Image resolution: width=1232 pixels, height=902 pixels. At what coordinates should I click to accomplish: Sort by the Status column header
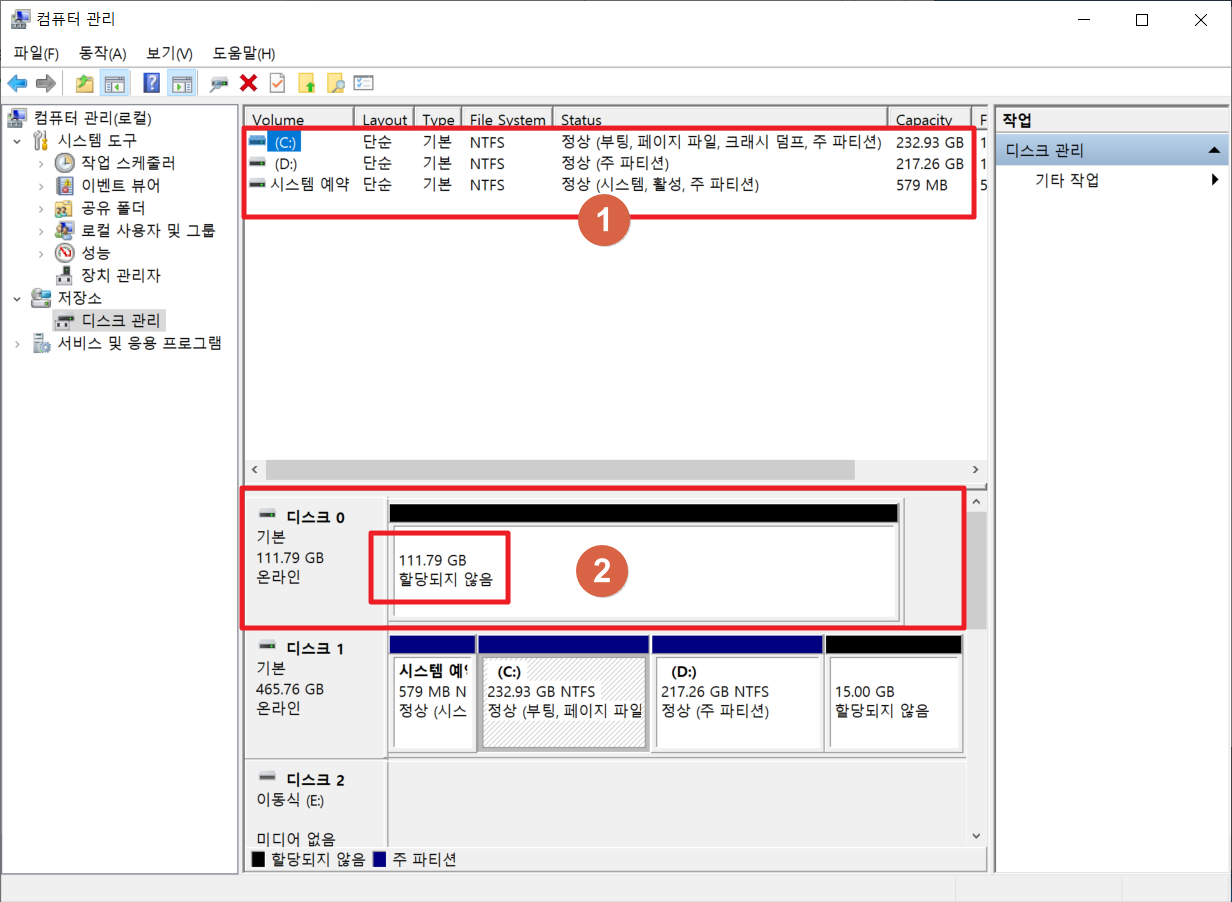(721, 118)
